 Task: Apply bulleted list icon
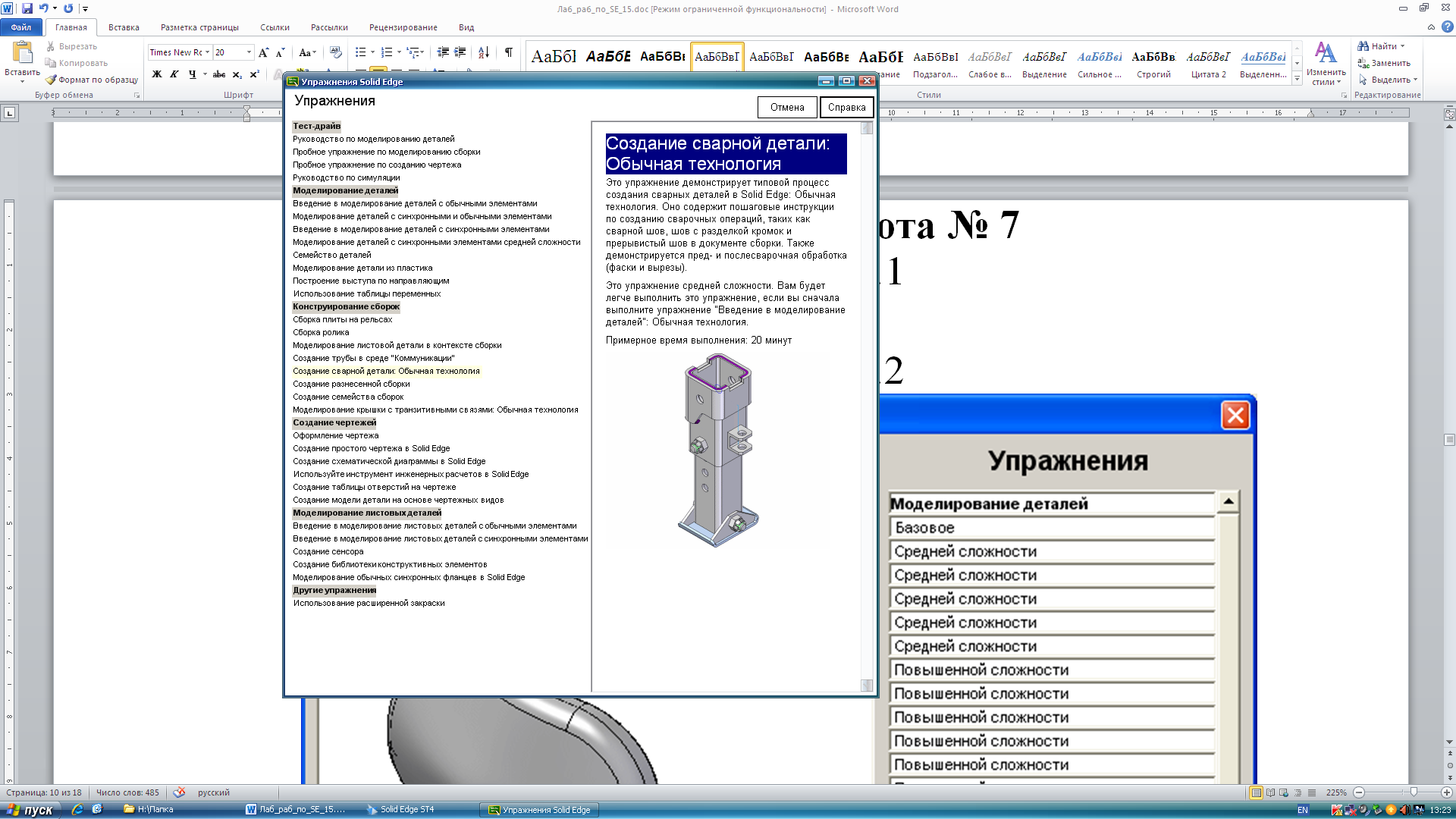tap(360, 52)
